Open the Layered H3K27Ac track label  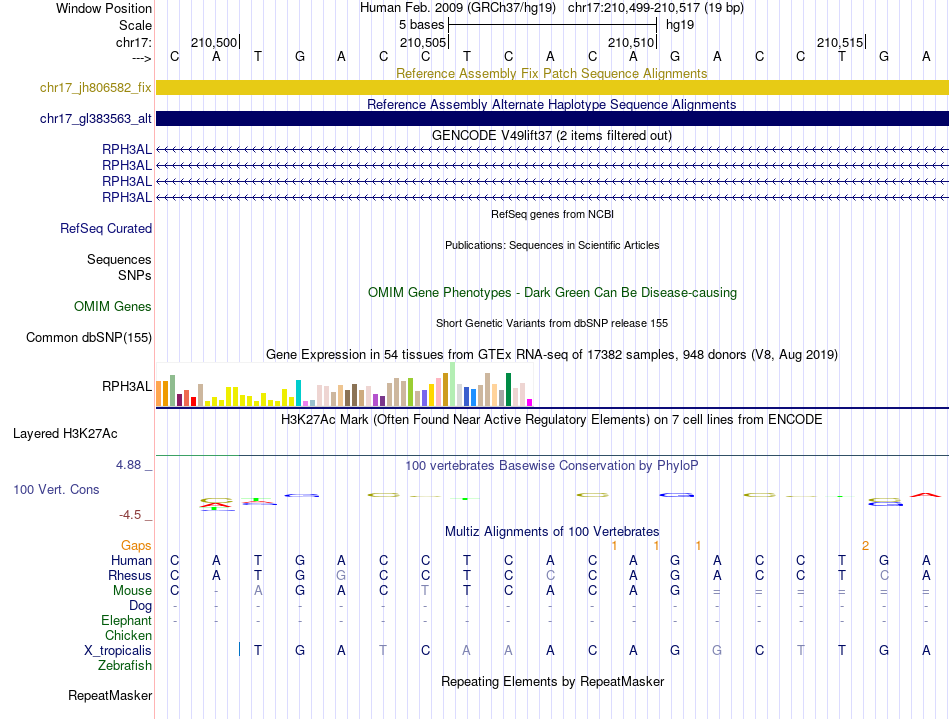click(65, 434)
